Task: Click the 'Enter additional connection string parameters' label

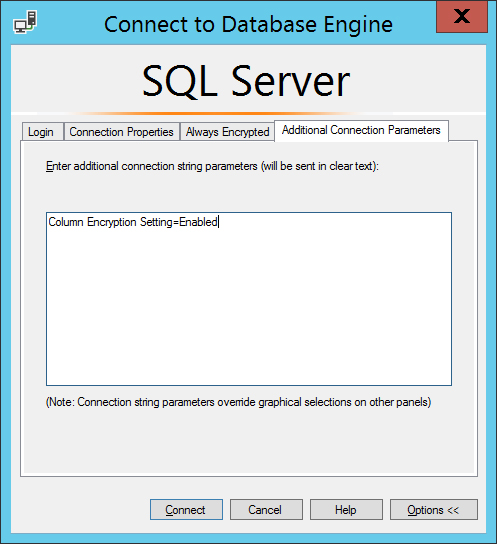Action: [212, 166]
